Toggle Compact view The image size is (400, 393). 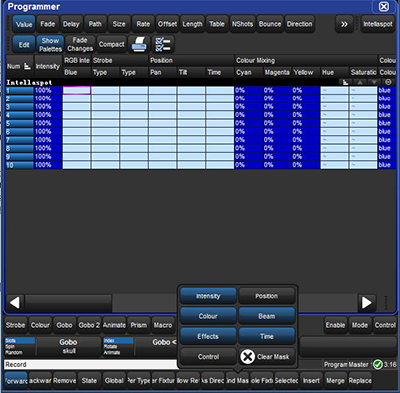(x=112, y=44)
